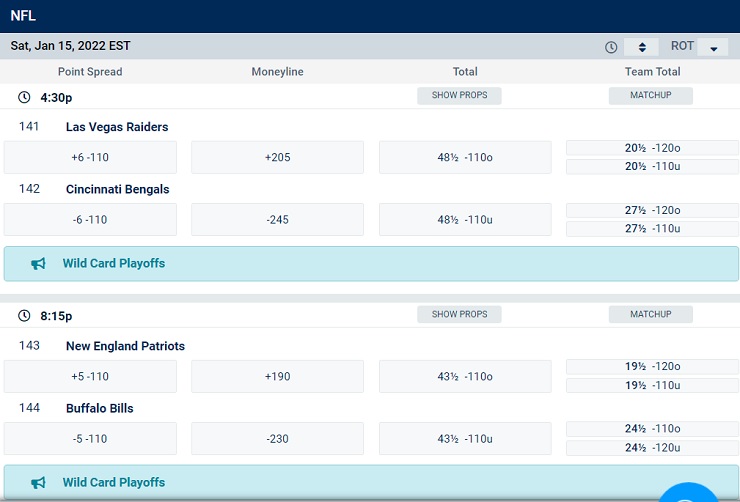Click the Total column header
Viewport: 740px width, 502px height.
coord(465,72)
